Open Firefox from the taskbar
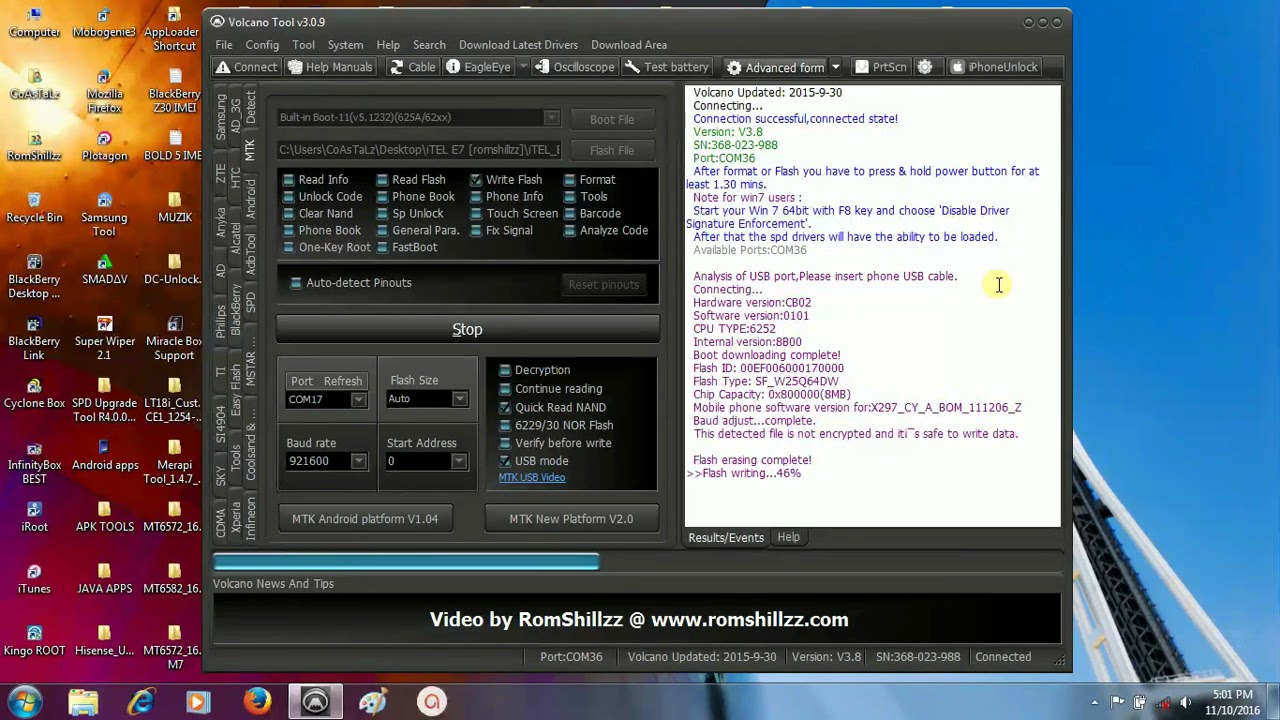 (x=257, y=701)
